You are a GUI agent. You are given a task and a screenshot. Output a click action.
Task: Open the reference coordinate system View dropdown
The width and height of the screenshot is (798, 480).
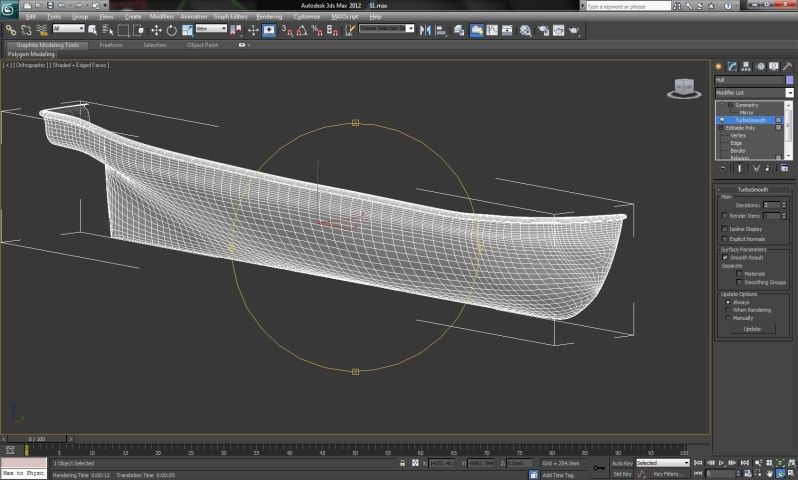[211, 29]
